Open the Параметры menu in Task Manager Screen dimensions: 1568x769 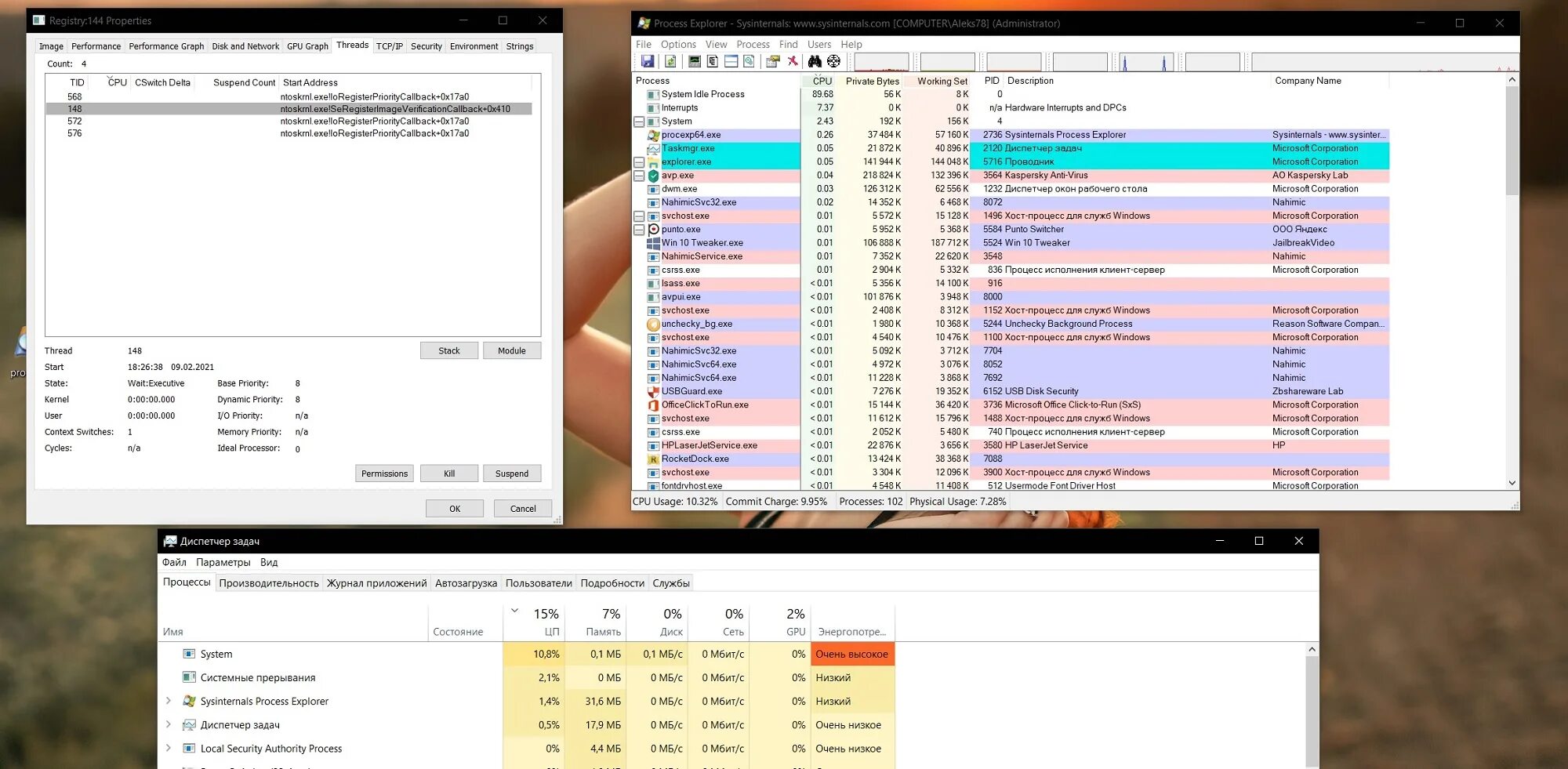point(223,562)
